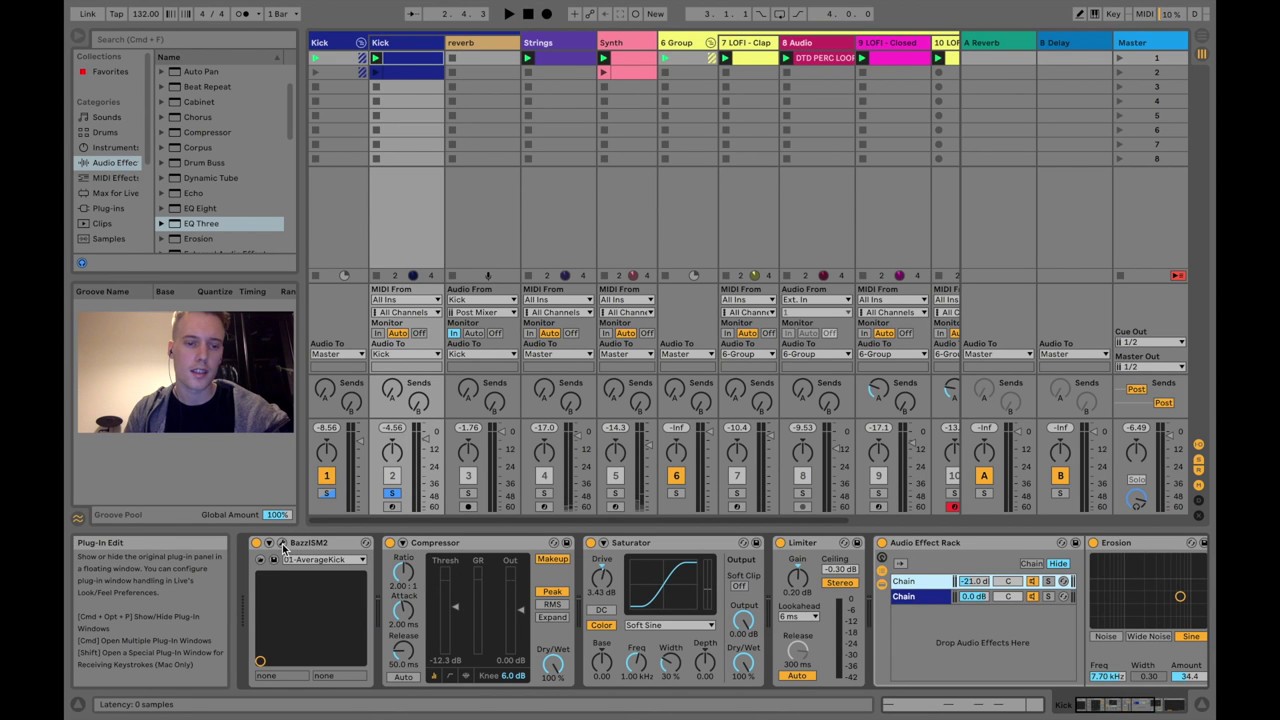The height and width of the screenshot is (720, 1280).
Task: Click the Stop transport button
Action: pyautogui.click(x=528, y=14)
